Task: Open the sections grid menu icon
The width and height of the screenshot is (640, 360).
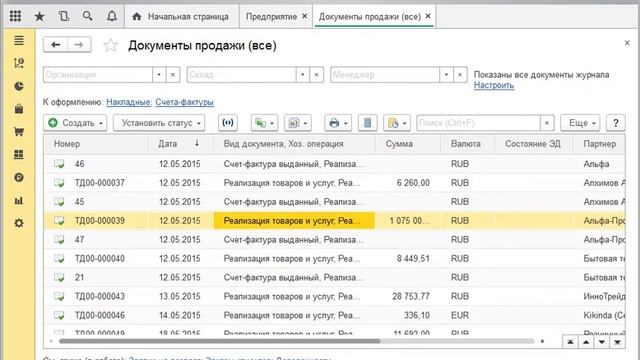Action: tap(16, 16)
